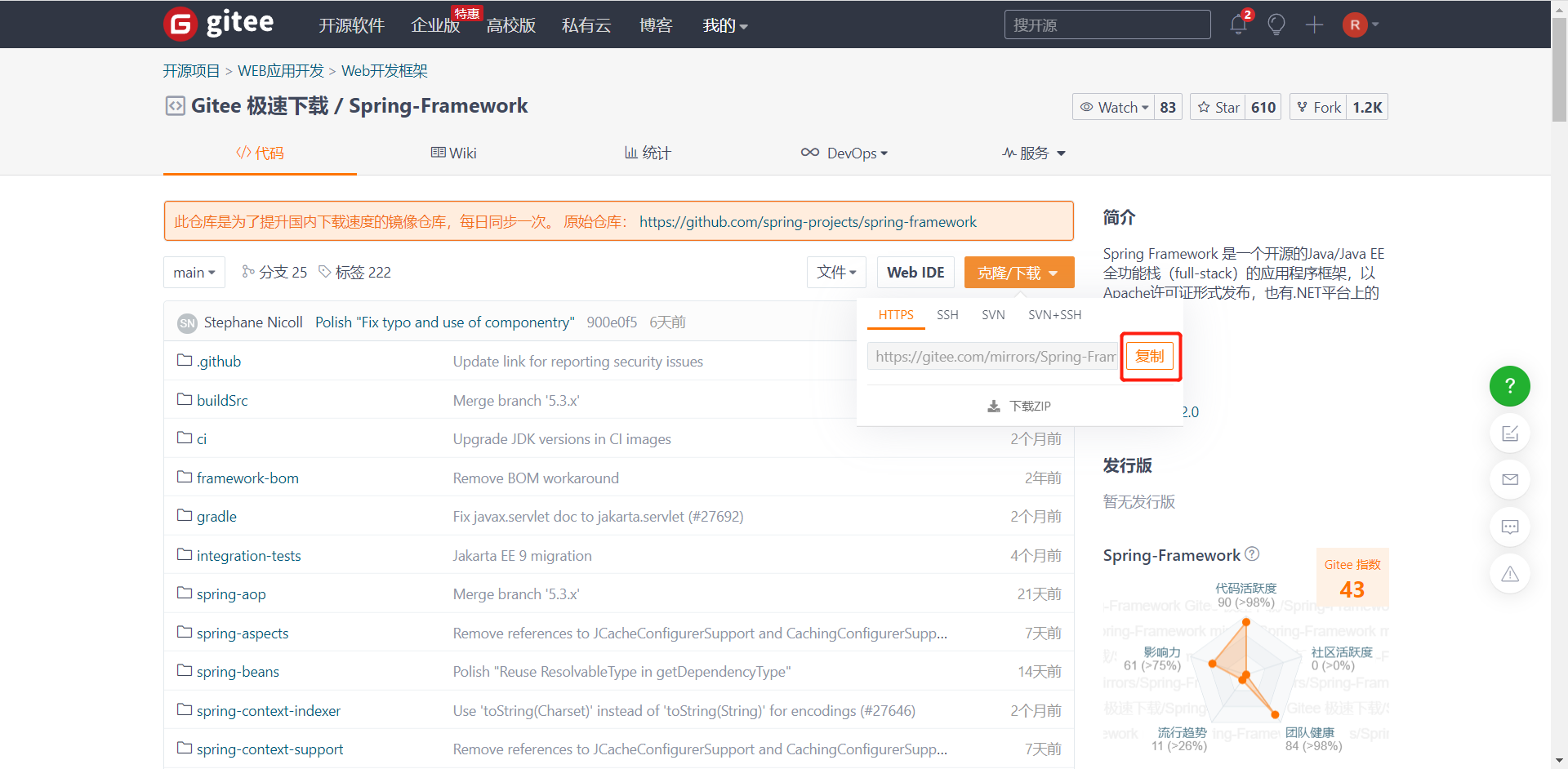Image resolution: width=1568 pixels, height=769 pixels.
Task: Open the 文件 dropdown
Action: (836, 273)
